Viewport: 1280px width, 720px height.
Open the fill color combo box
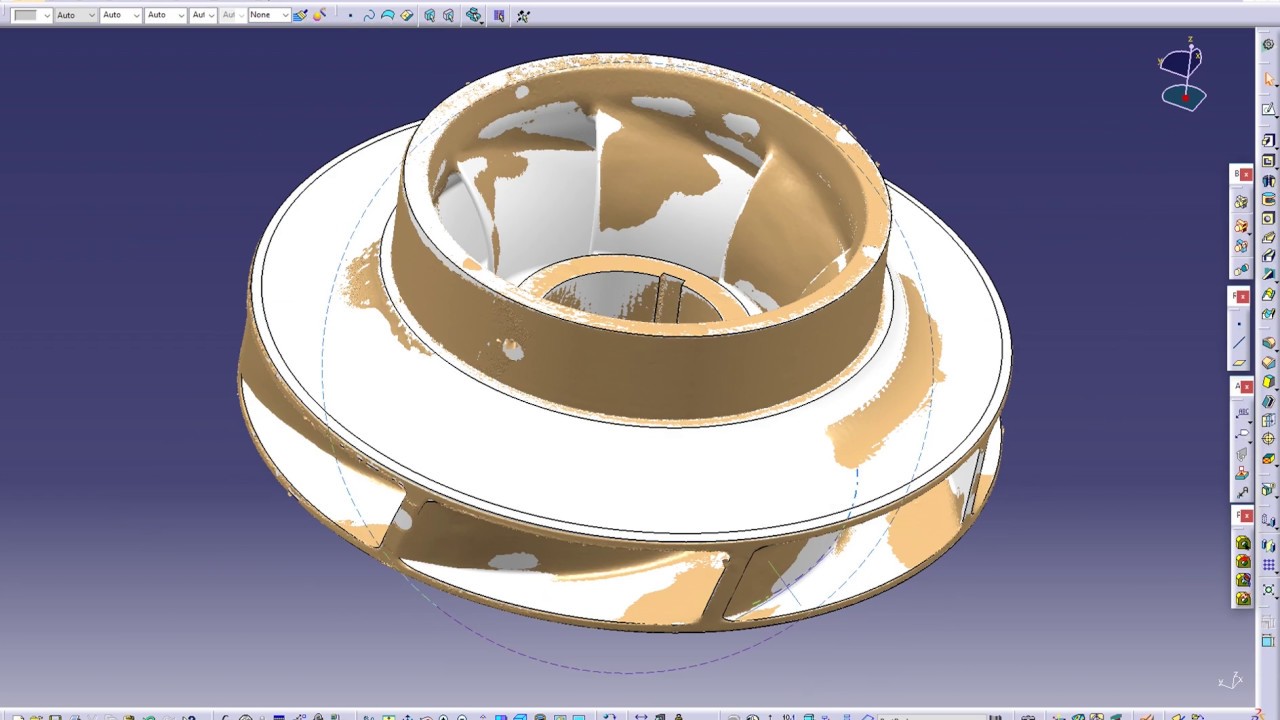coord(32,15)
